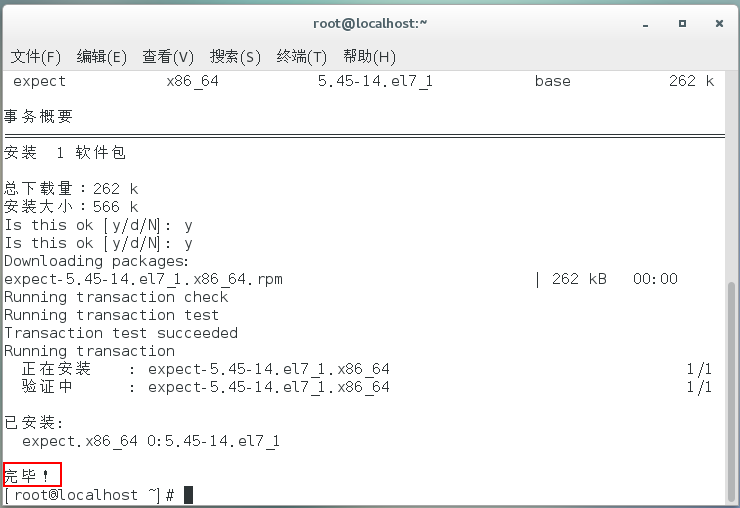Click the '安装 1 软件包' line
This screenshot has height=508, width=740.
coord(65,152)
